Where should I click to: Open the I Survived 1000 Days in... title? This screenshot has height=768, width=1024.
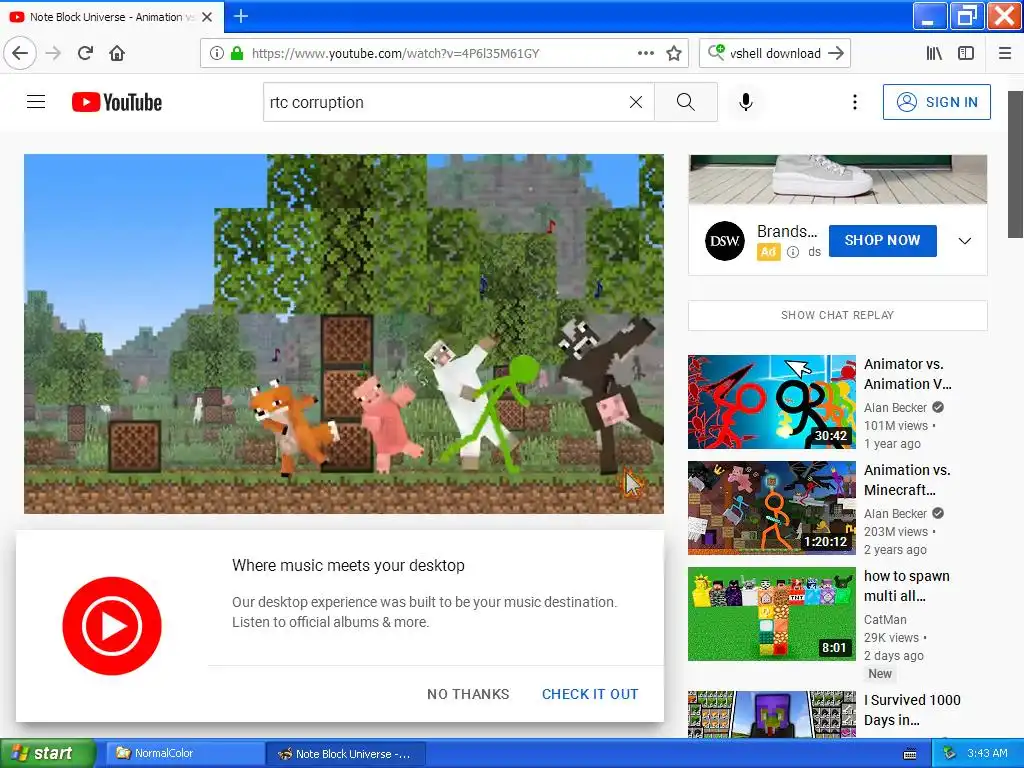(912, 710)
